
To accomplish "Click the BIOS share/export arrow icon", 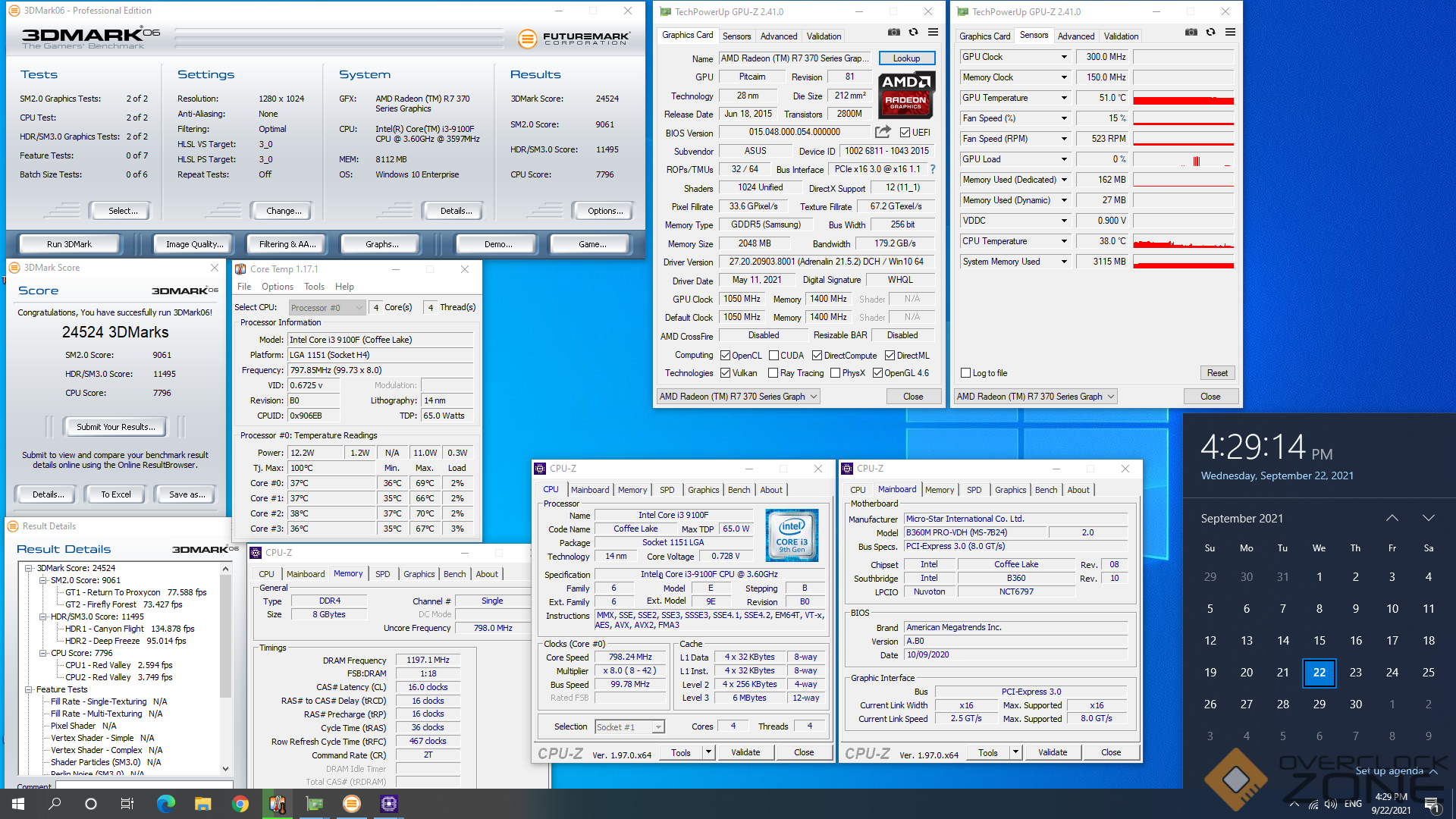I will point(883,132).
